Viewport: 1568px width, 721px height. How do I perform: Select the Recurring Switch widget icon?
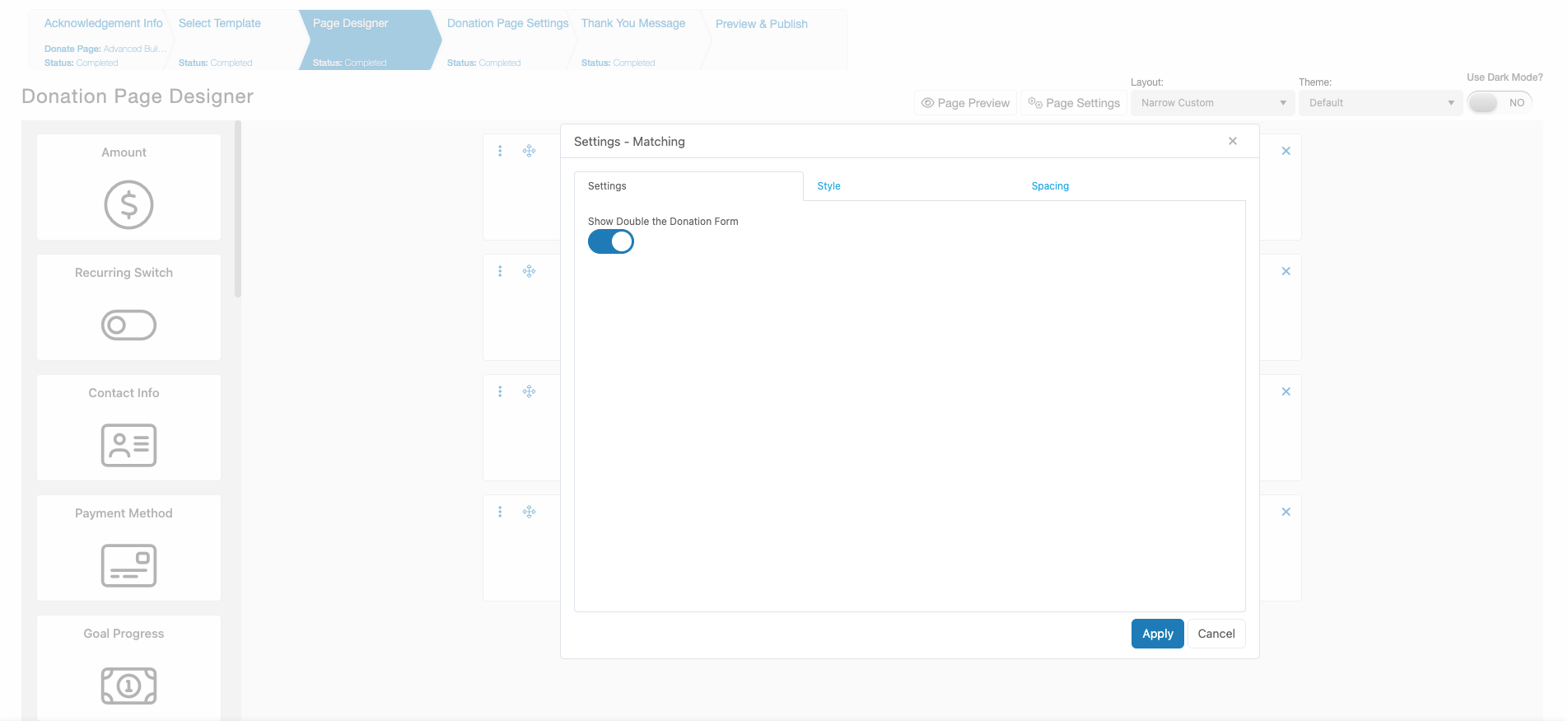tap(128, 325)
